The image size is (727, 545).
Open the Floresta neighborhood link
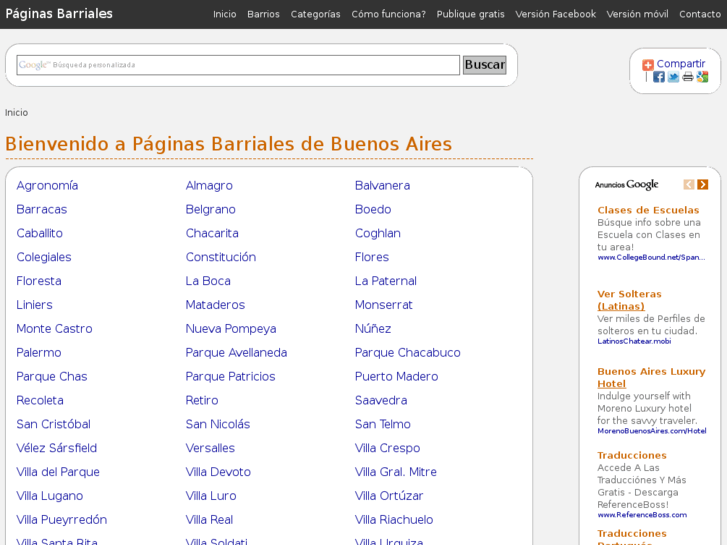(x=38, y=281)
